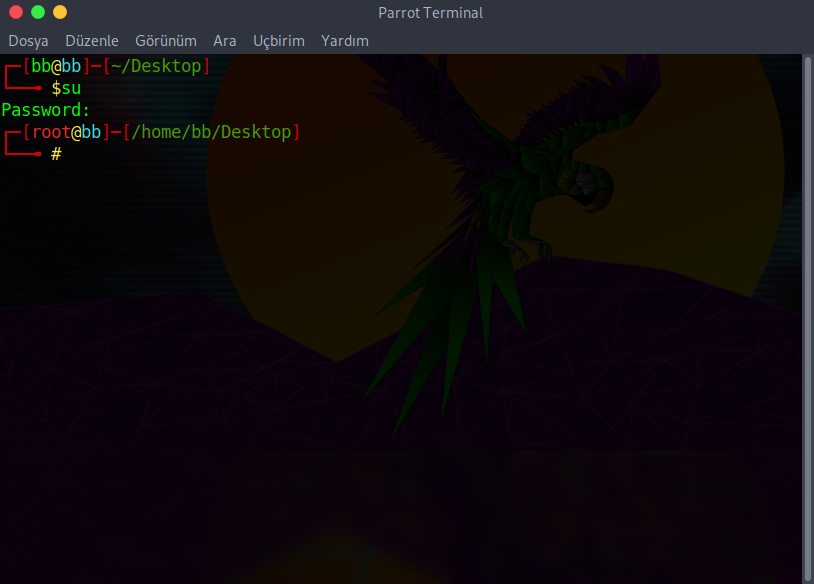Image resolution: width=814 pixels, height=584 pixels.
Task: Open the Düzenle menu
Action: click(92, 41)
